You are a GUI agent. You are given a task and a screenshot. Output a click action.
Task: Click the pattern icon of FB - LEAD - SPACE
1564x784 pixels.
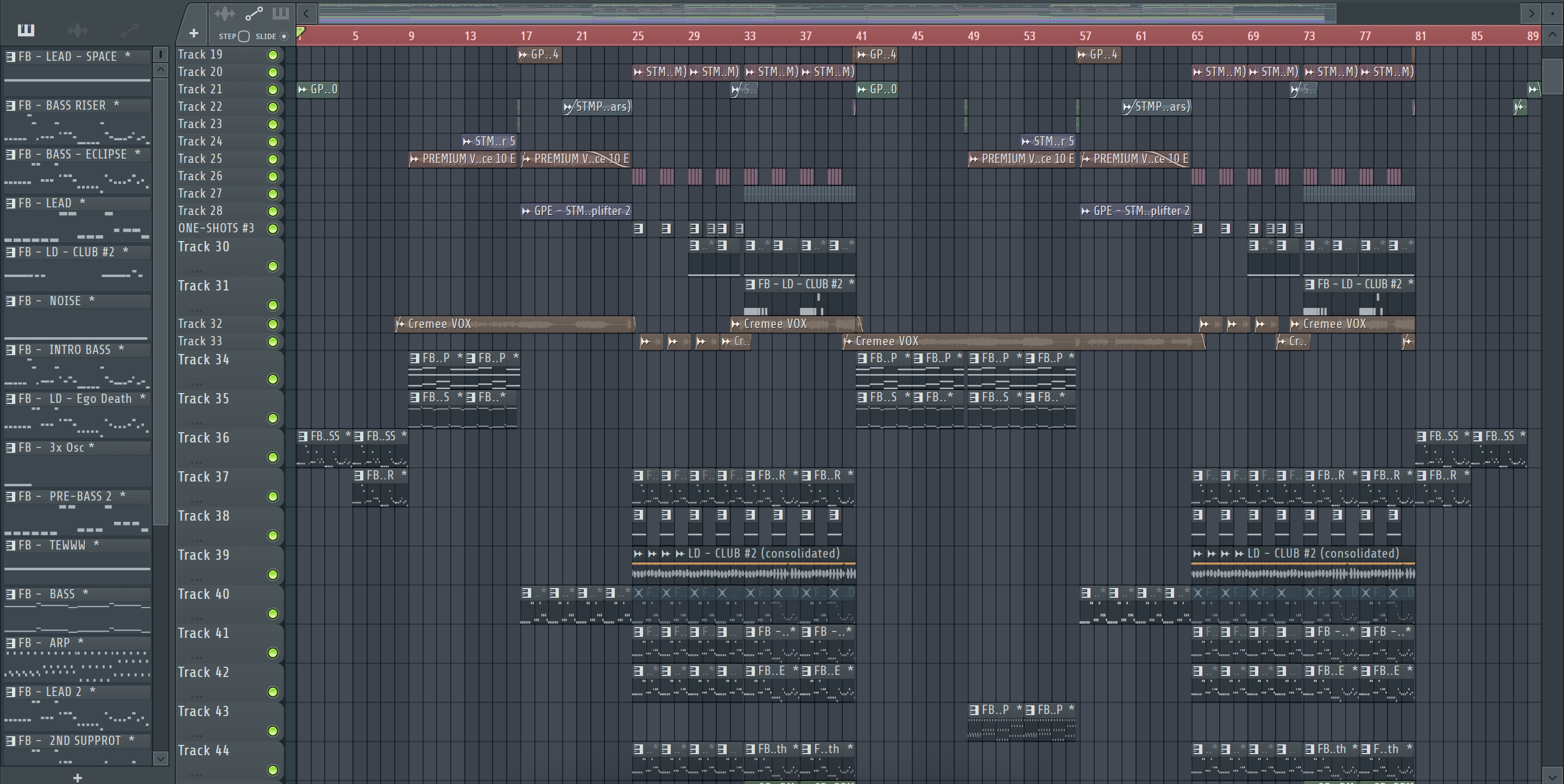(x=11, y=56)
